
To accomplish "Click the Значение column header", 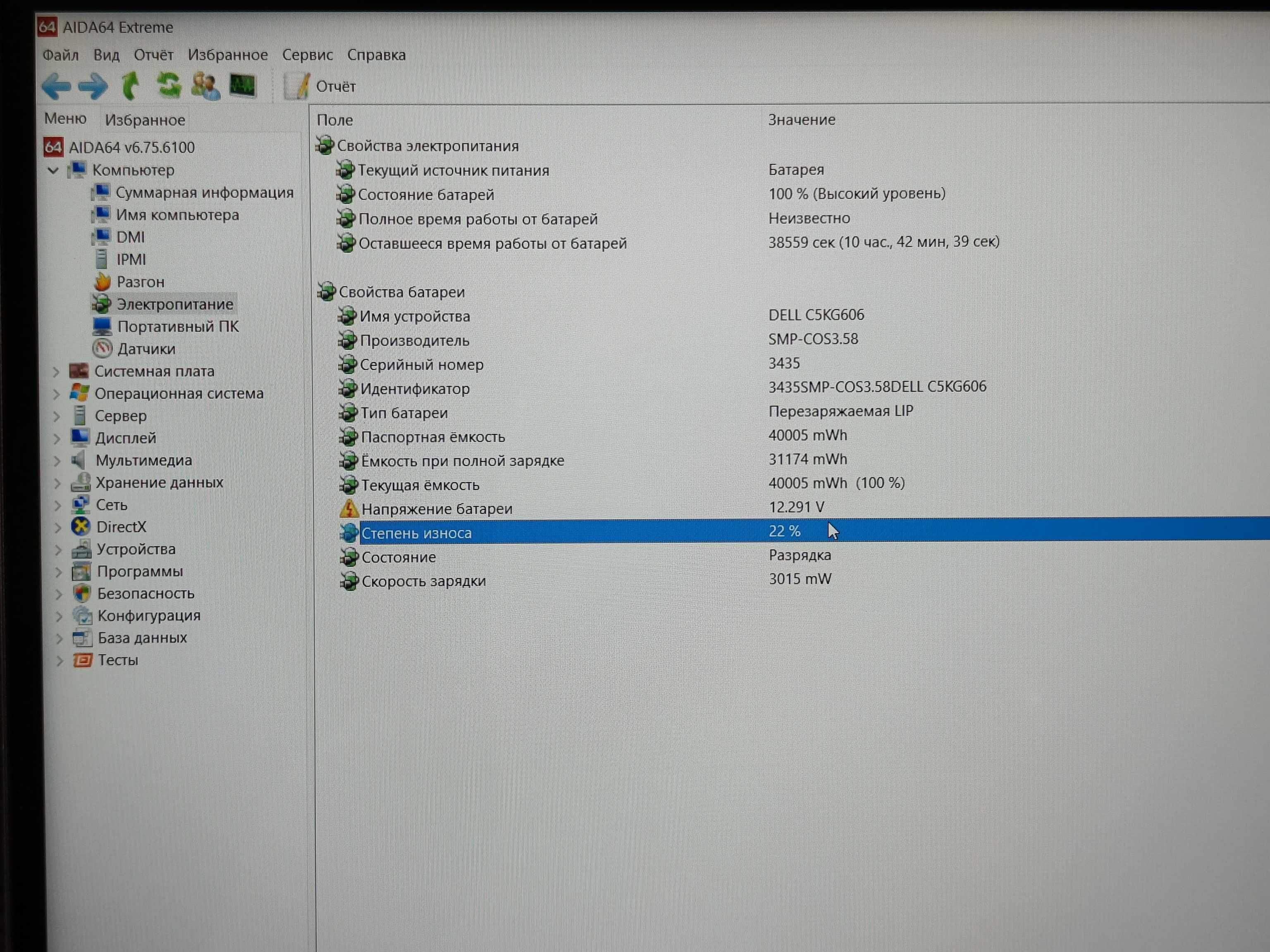I will [x=802, y=119].
